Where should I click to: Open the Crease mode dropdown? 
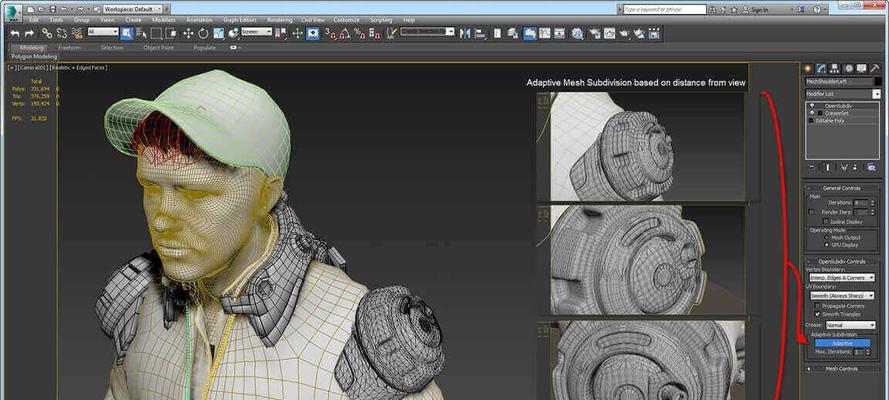850,325
